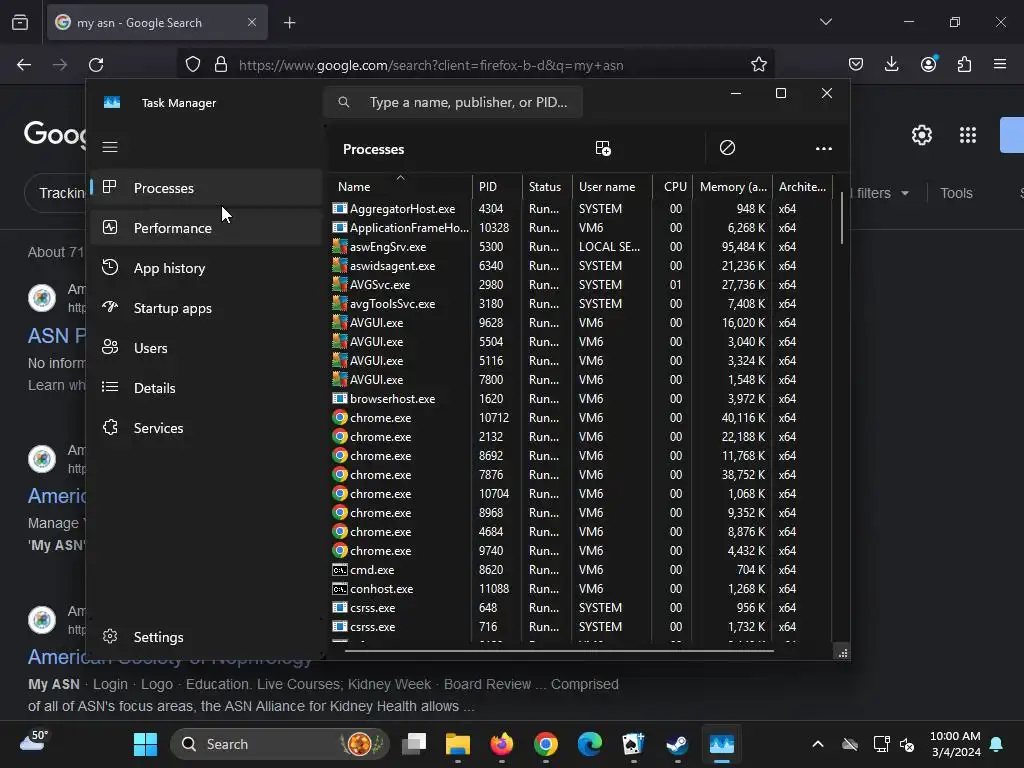Focus the Task Manager search box
This screenshot has width=1024, height=768.
point(453,103)
